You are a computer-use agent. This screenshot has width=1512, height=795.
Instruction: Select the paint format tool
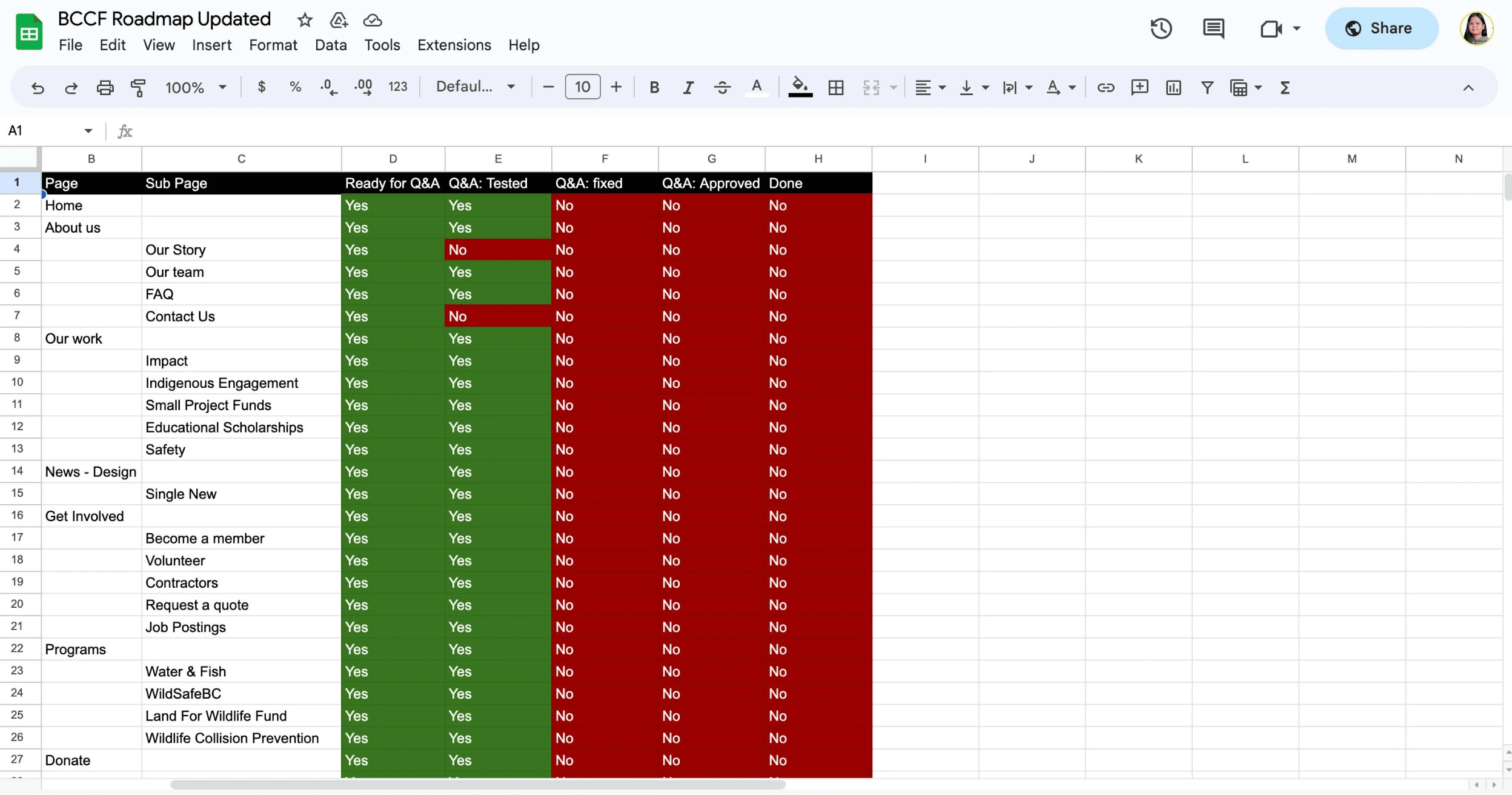click(x=138, y=88)
